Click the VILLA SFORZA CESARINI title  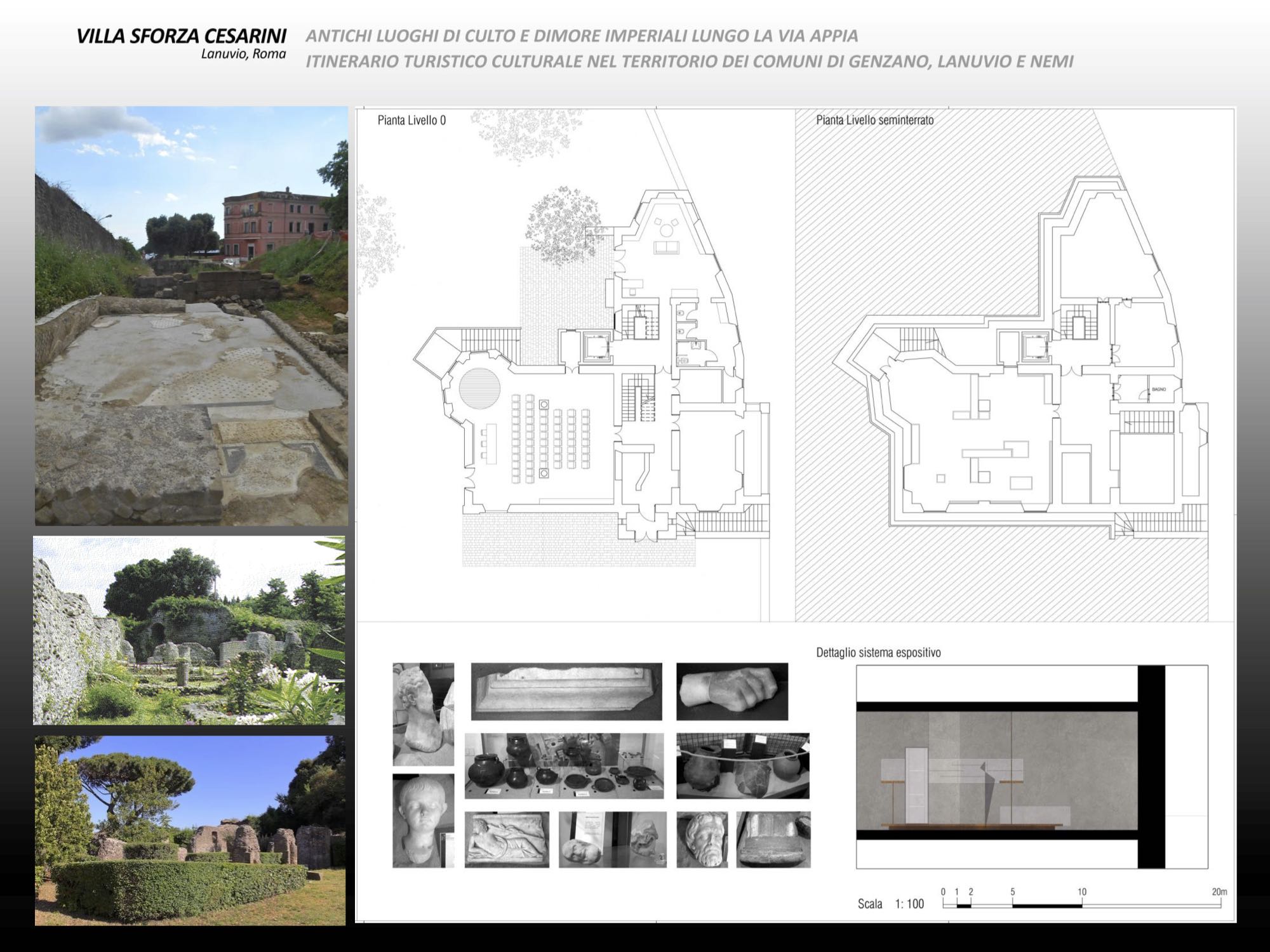pyautogui.click(x=181, y=36)
